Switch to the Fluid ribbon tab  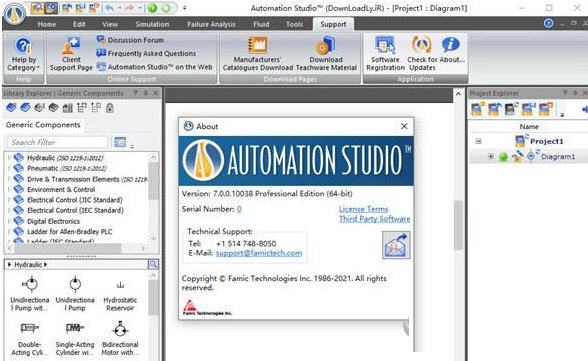tap(261, 24)
